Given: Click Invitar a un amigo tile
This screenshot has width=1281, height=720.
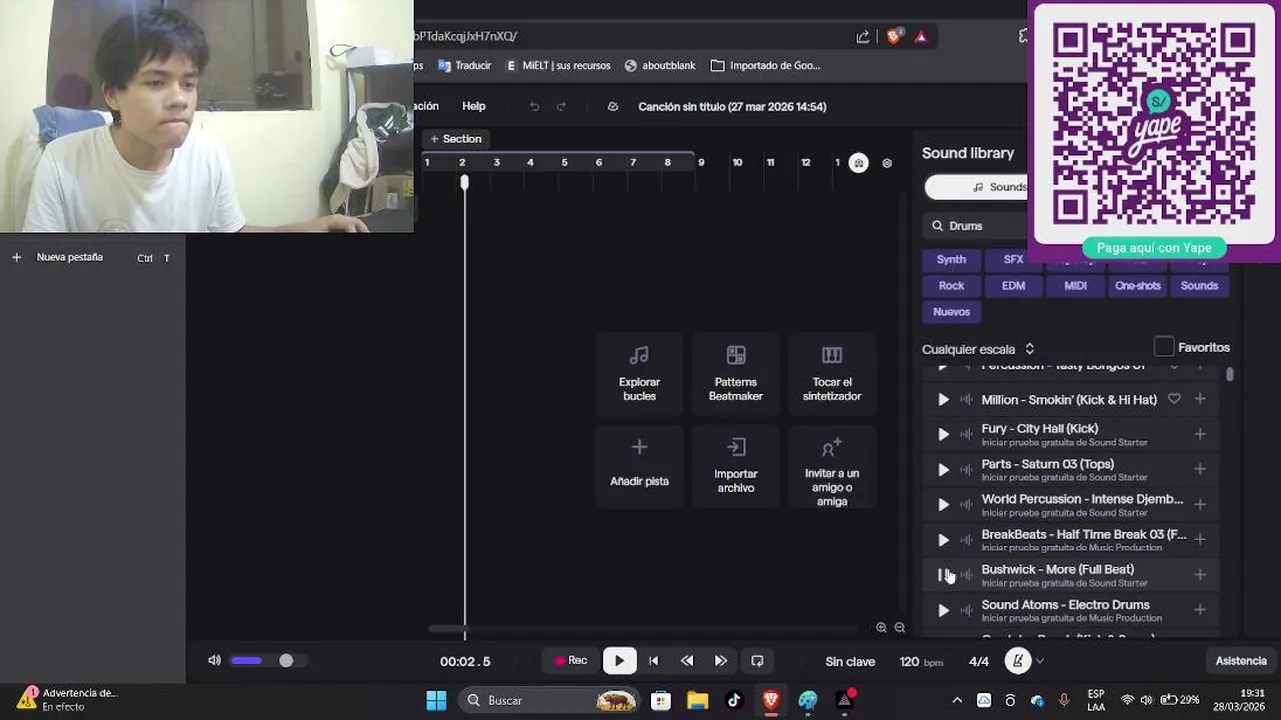Looking at the screenshot, I should click(x=832, y=467).
